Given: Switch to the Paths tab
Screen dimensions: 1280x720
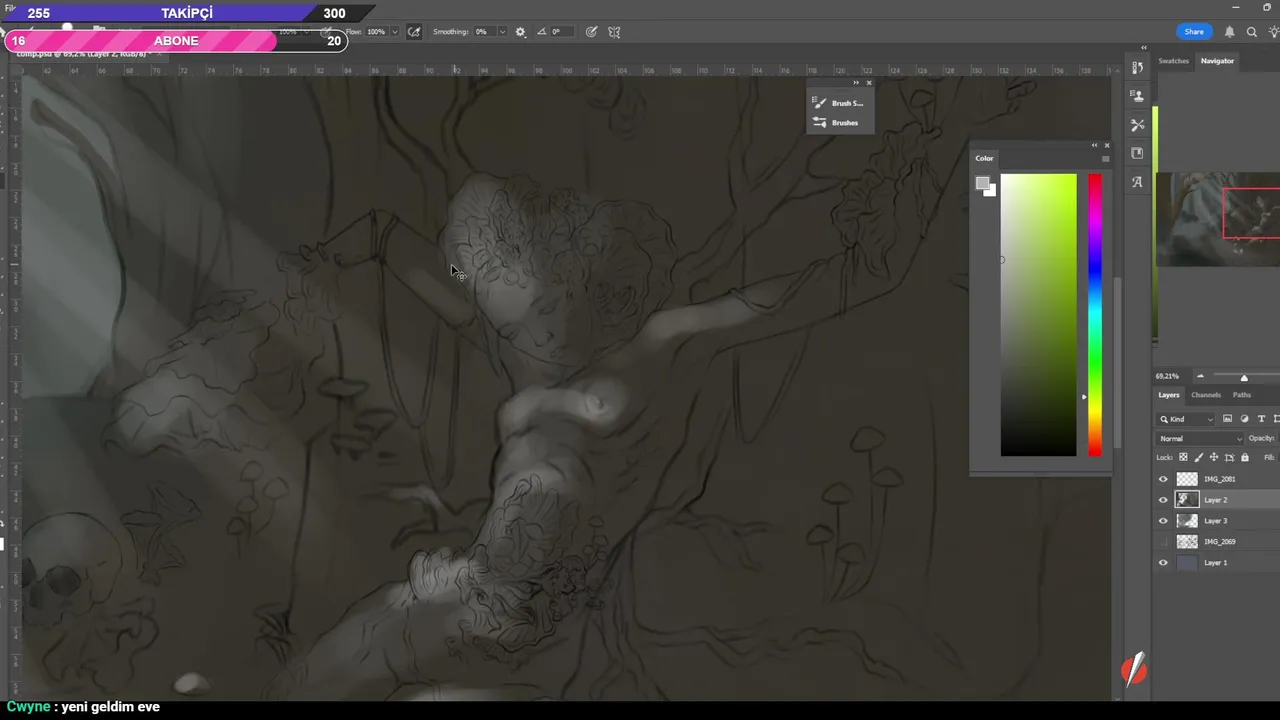Looking at the screenshot, I should 1242,395.
